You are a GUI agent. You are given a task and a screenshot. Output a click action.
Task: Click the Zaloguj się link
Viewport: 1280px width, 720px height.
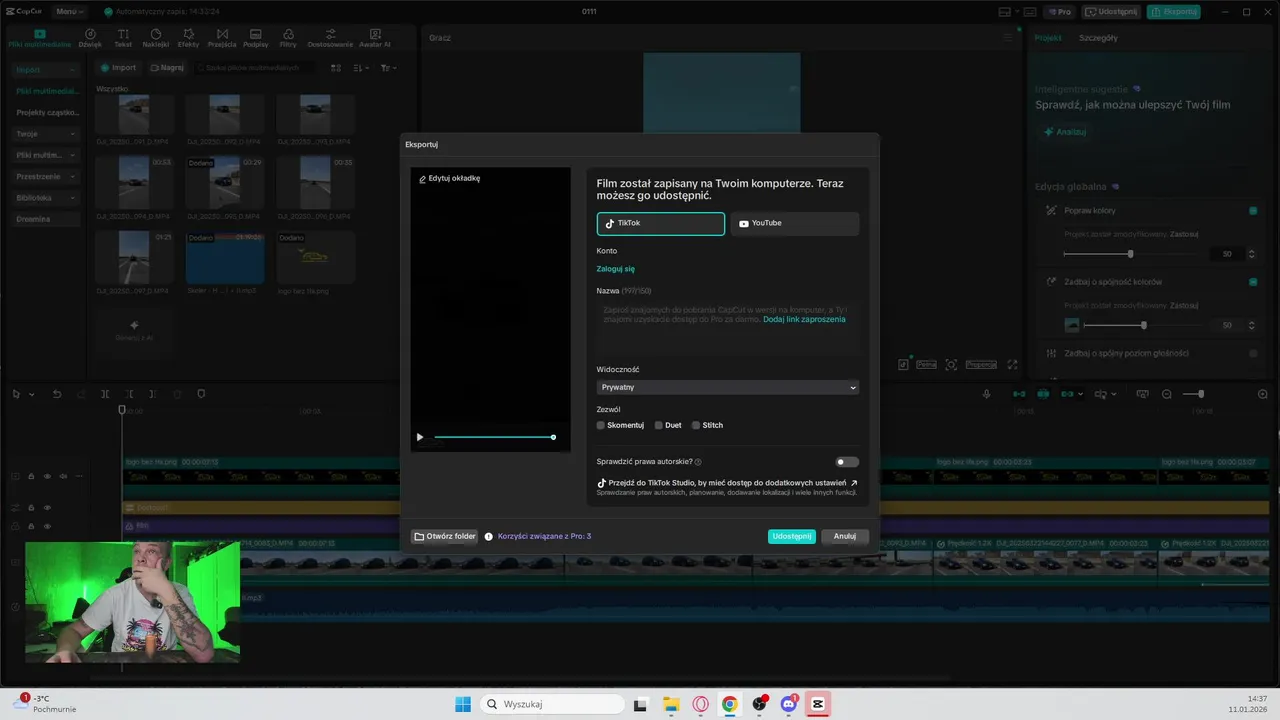[x=616, y=269]
